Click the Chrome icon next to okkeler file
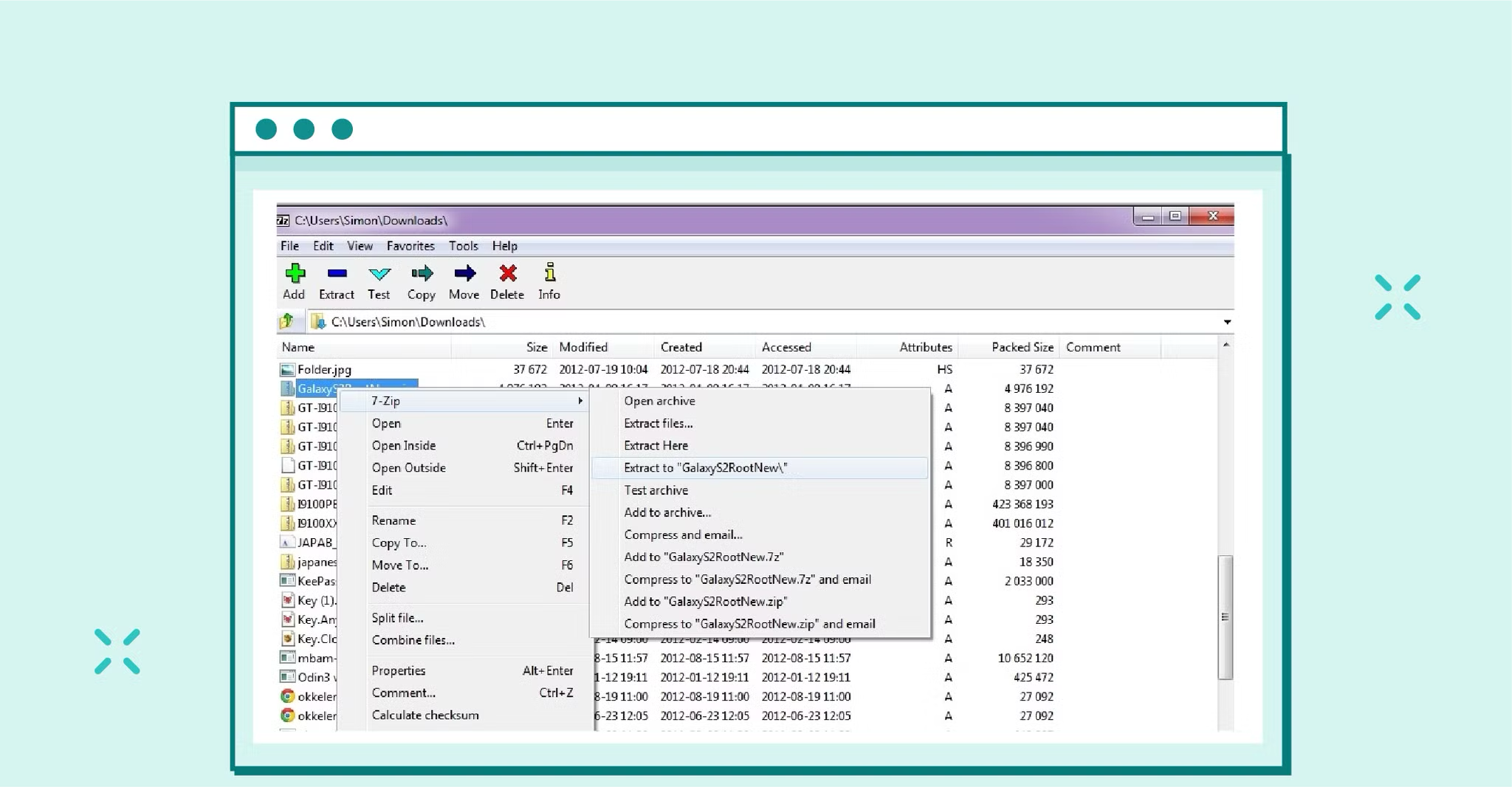The width and height of the screenshot is (1512, 787). point(288,696)
